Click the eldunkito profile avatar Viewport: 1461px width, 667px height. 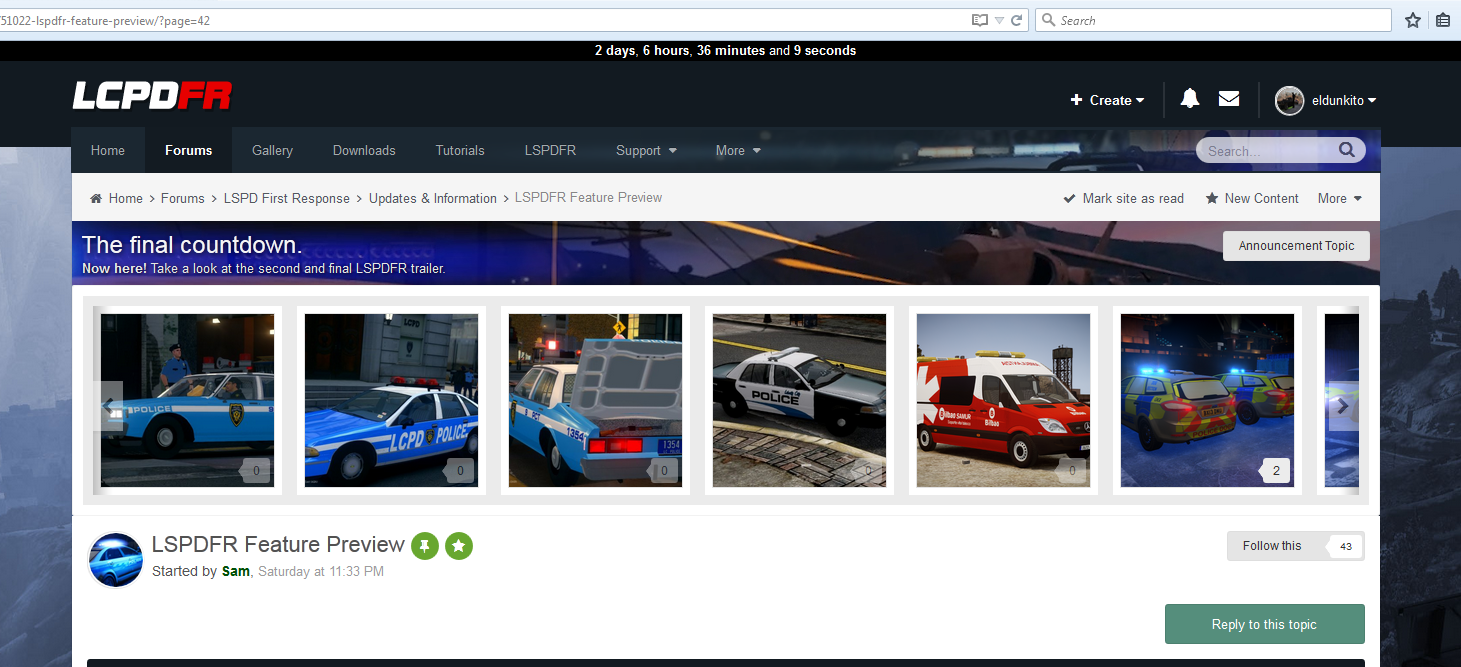click(1289, 100)
